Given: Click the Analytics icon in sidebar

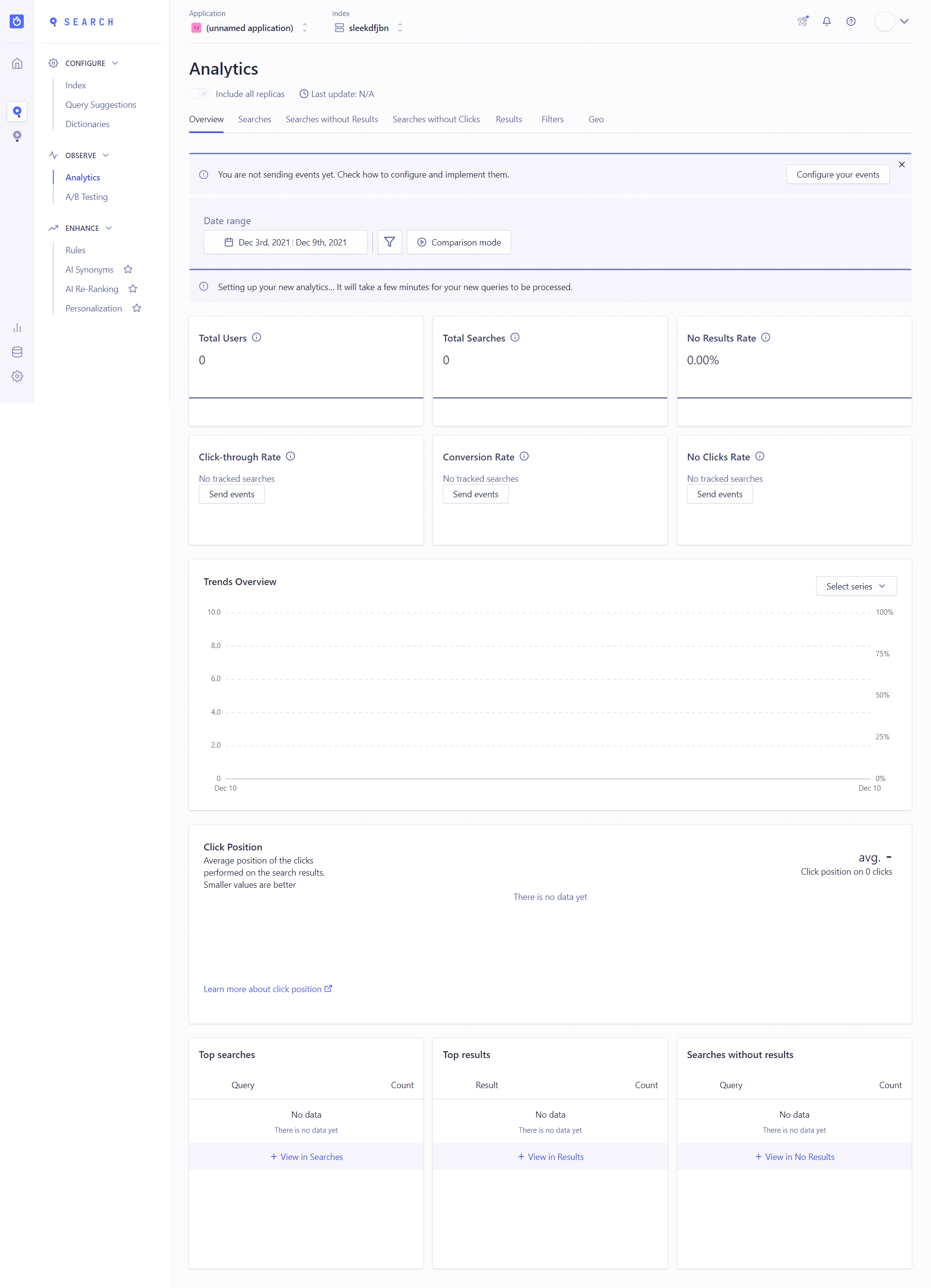Looking at the screenshot, I should point(17,327).
